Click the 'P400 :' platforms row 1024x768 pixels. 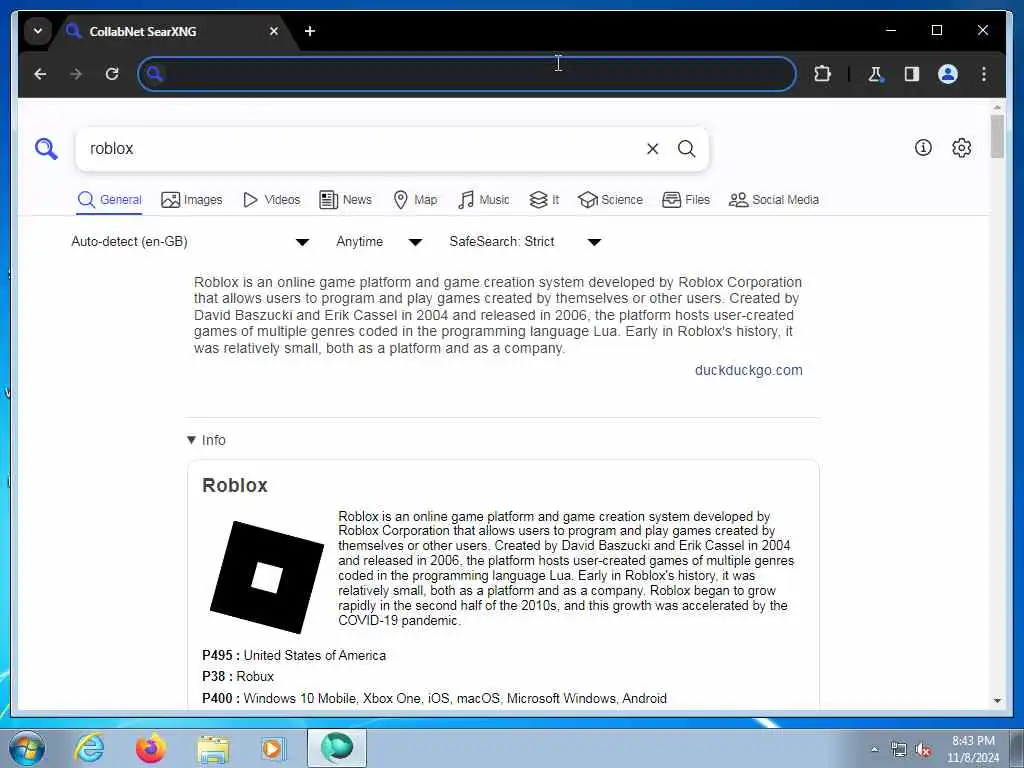tap(434, 698)
